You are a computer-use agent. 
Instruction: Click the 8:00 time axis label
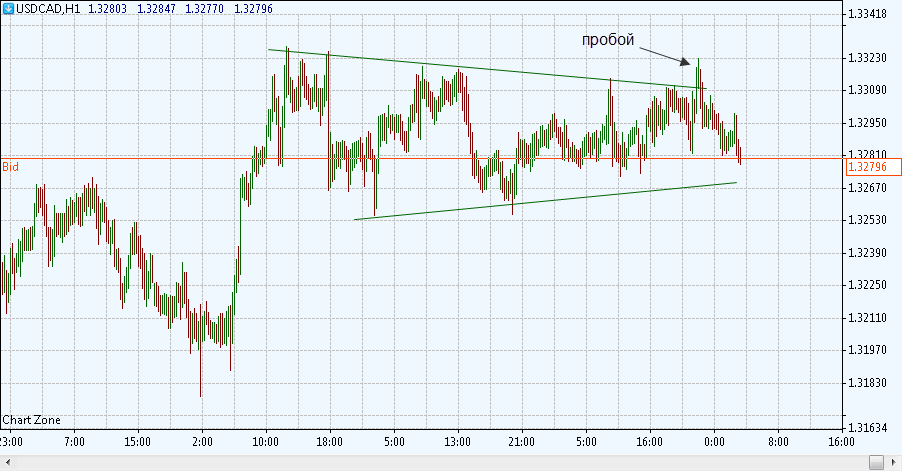(778, 442)
